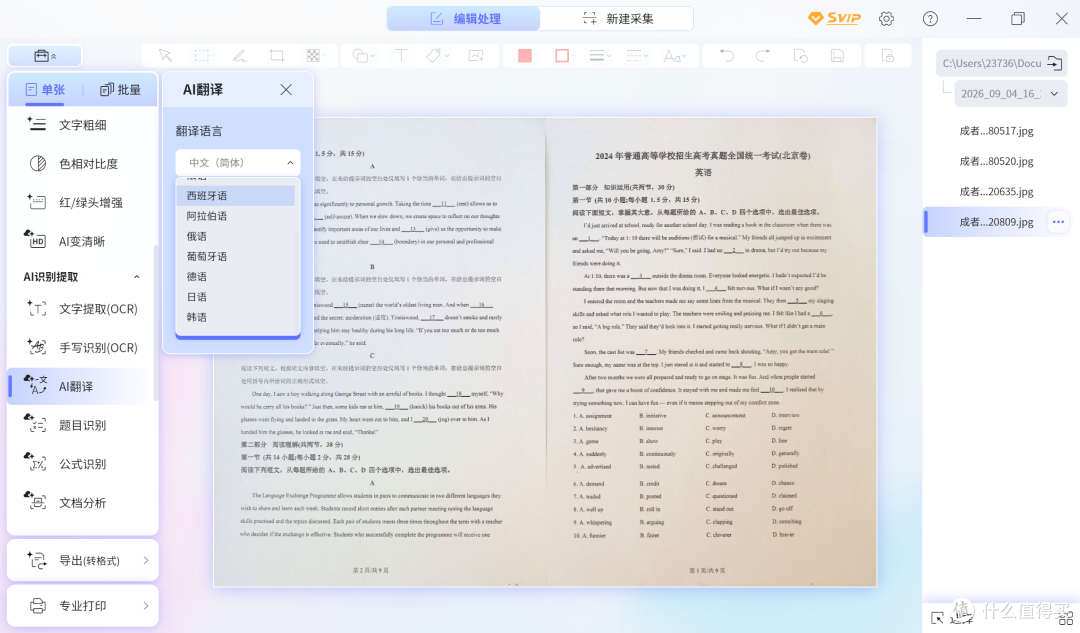
Task: Choose 西班牙语 from the language list
Action: [x=236, y=196]
